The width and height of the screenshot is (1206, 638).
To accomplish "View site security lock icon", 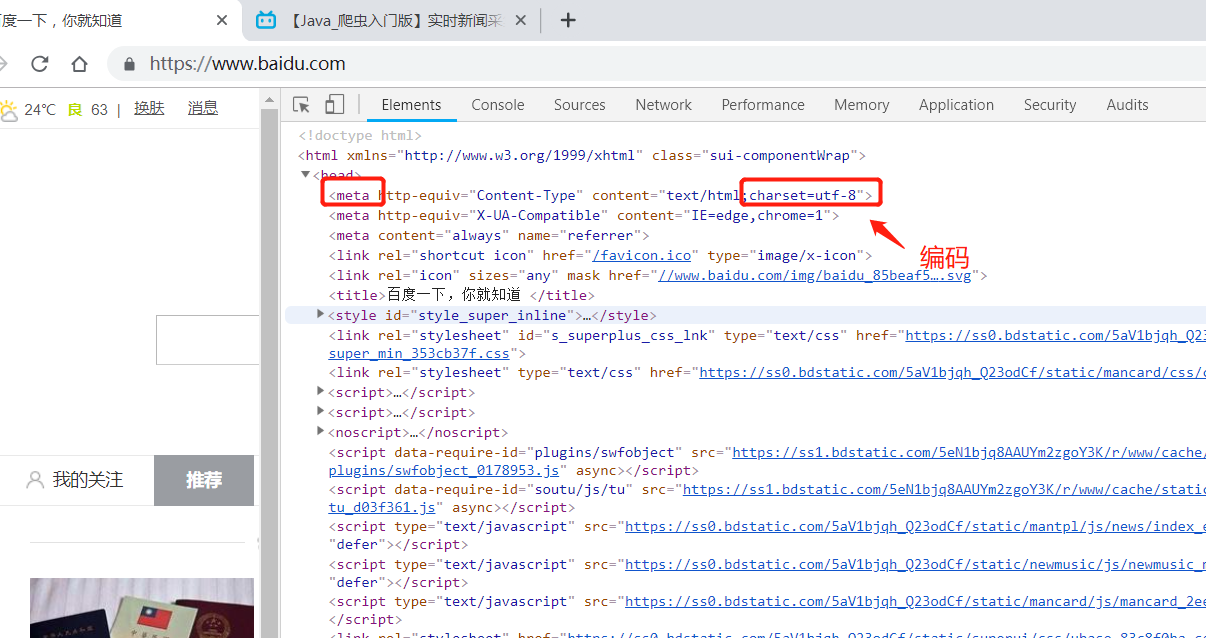I will 129,64.
